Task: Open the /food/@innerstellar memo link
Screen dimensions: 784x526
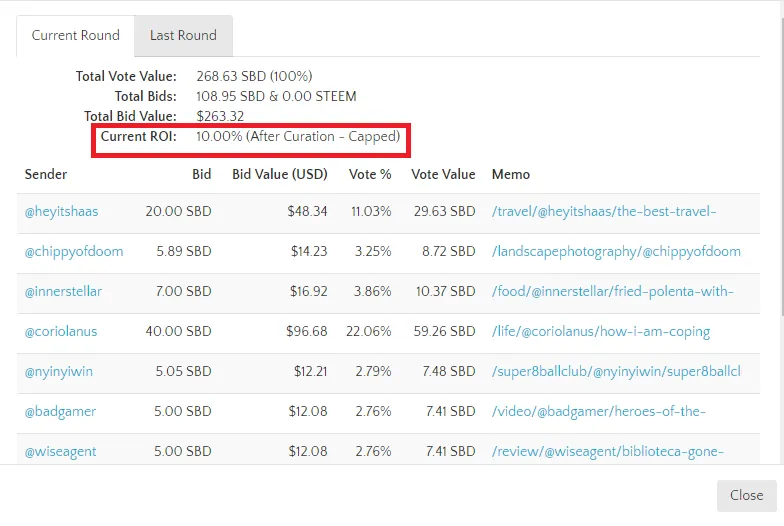Action: click(x=612, y=292)
